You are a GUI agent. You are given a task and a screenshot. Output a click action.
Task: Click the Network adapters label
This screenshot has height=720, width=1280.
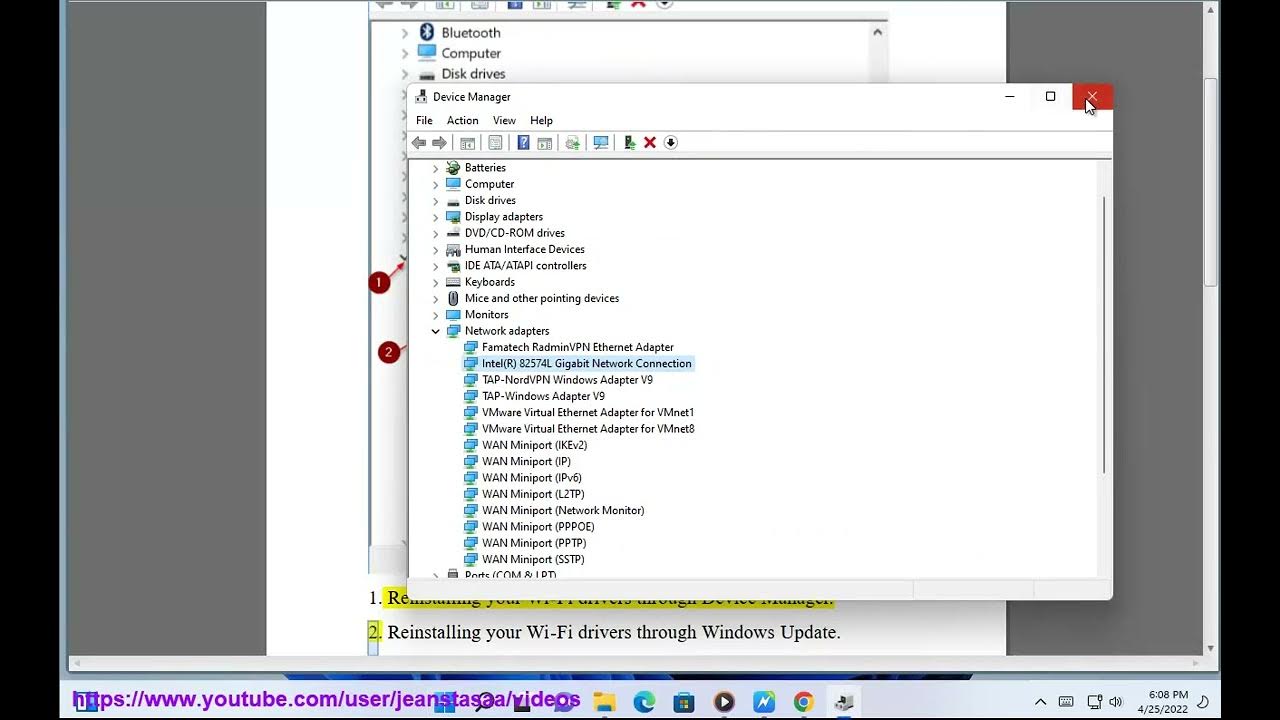[x=507, y=331]
